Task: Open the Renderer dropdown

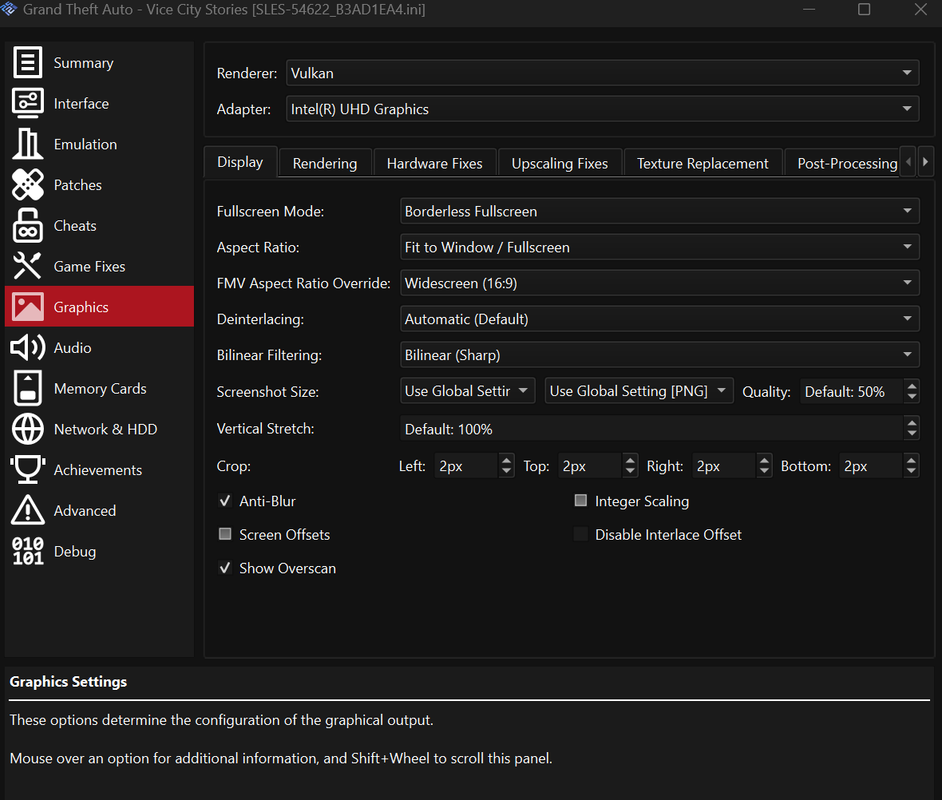Action: point(603,73)
